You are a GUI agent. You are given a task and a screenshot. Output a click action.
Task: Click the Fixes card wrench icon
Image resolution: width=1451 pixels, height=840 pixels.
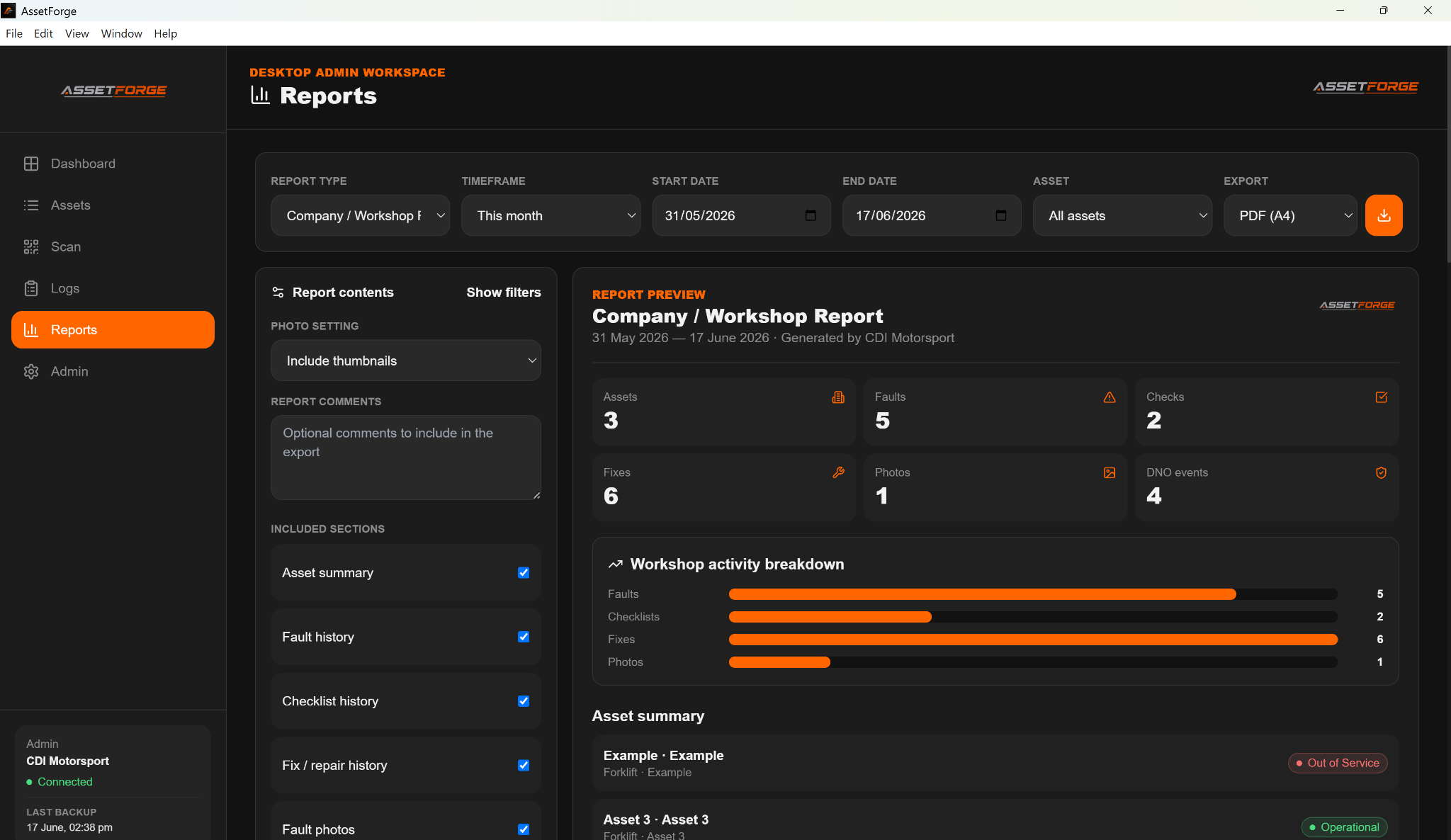tap(838, 472)
